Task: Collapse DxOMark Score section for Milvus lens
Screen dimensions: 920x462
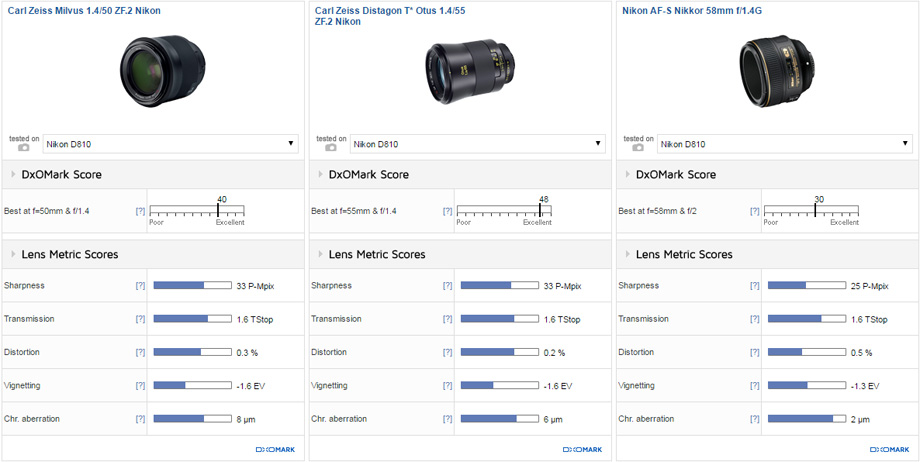Action: pos(13,175)
